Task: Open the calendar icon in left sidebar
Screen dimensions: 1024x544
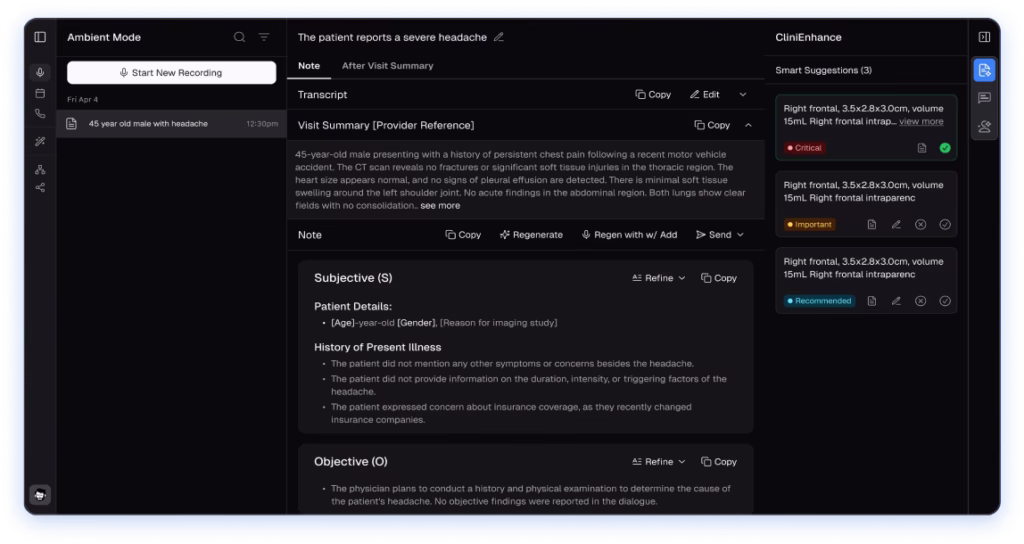Action: (x=40, y=93)
